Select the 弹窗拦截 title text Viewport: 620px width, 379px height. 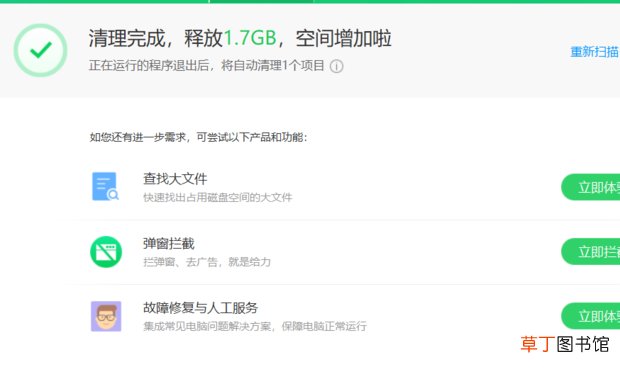[x=169, y=243]
